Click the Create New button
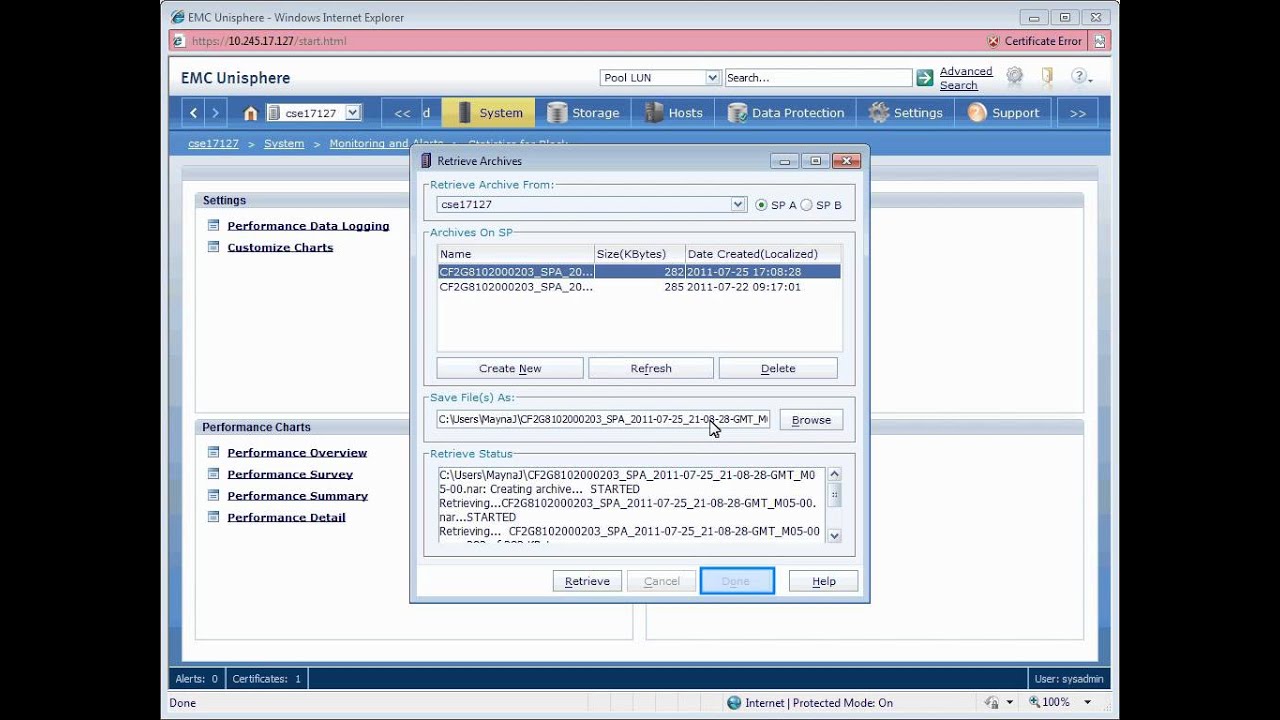 coord(510,368)
